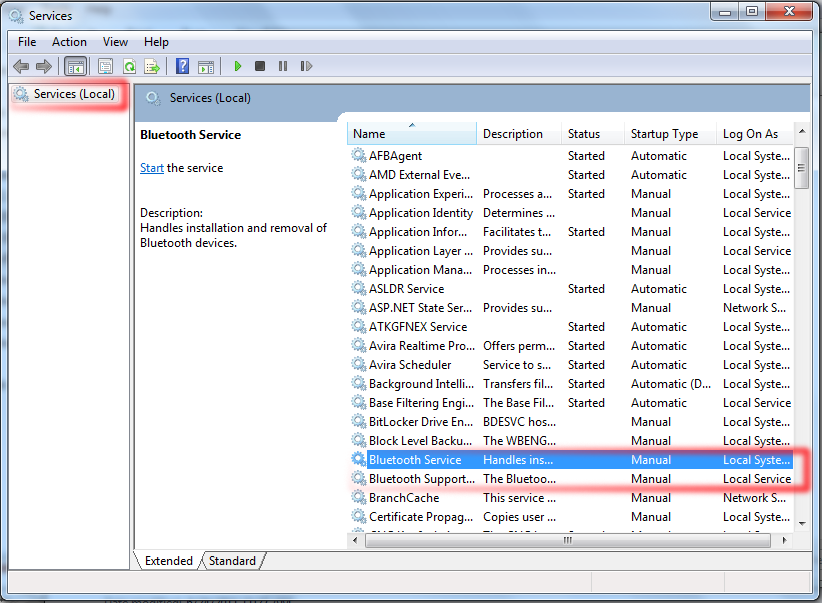Select the Application Experi... service row
Image resolution: width=822 pixels, height=603 pixels.
[570, 193]
